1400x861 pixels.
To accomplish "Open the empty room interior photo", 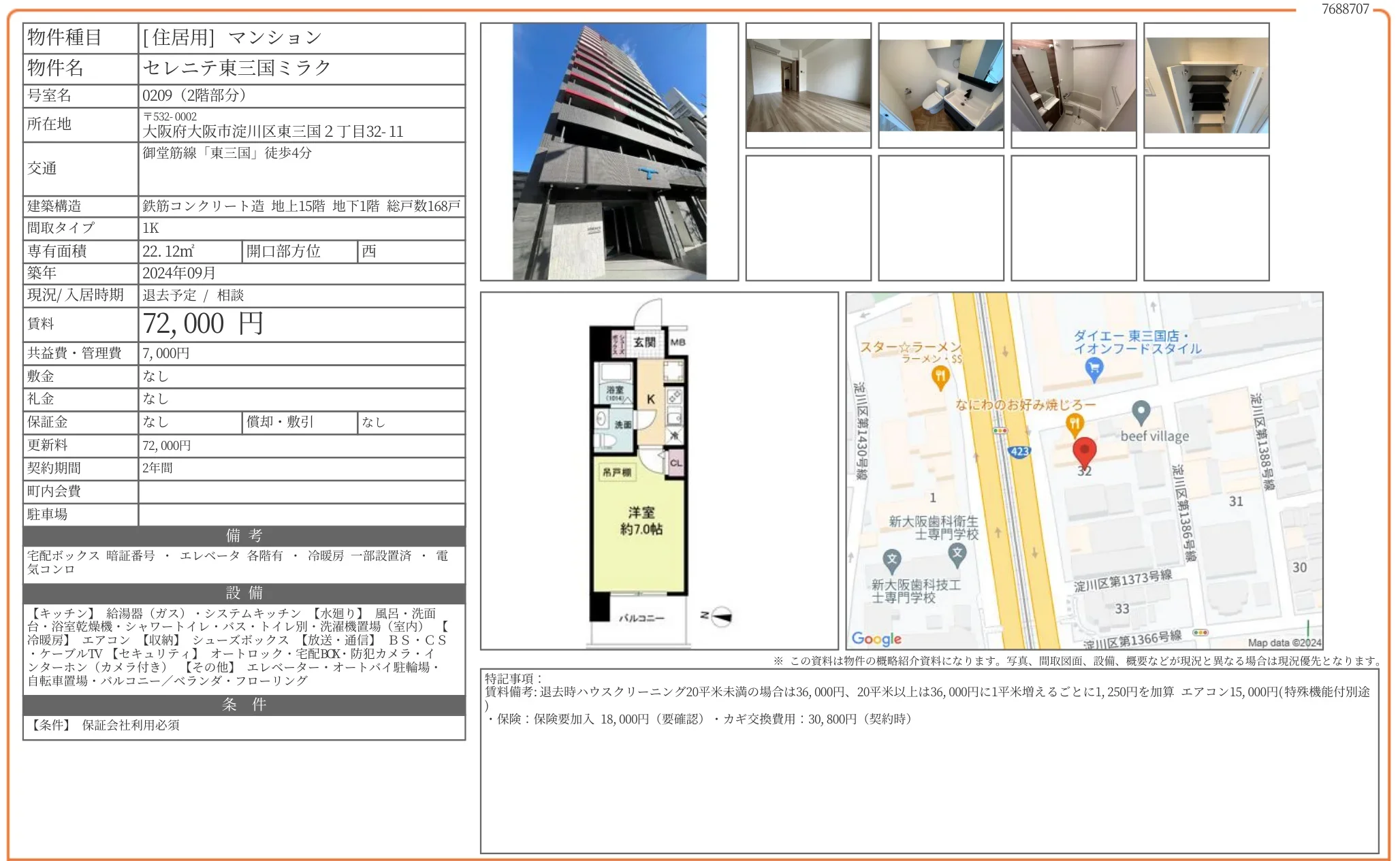I will click(808, 85).
